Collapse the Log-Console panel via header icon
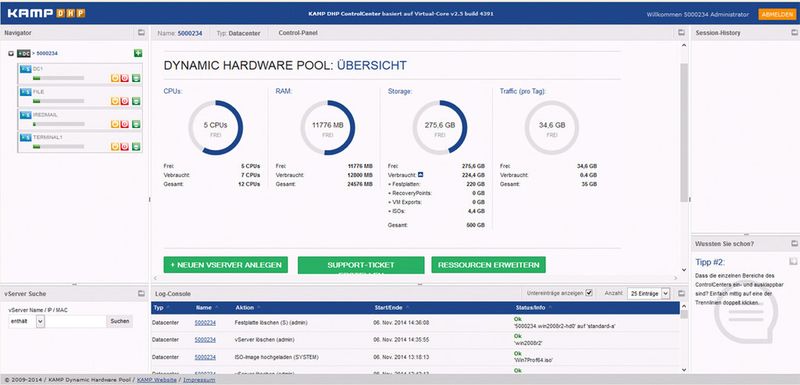 click(x=681, y=294)
